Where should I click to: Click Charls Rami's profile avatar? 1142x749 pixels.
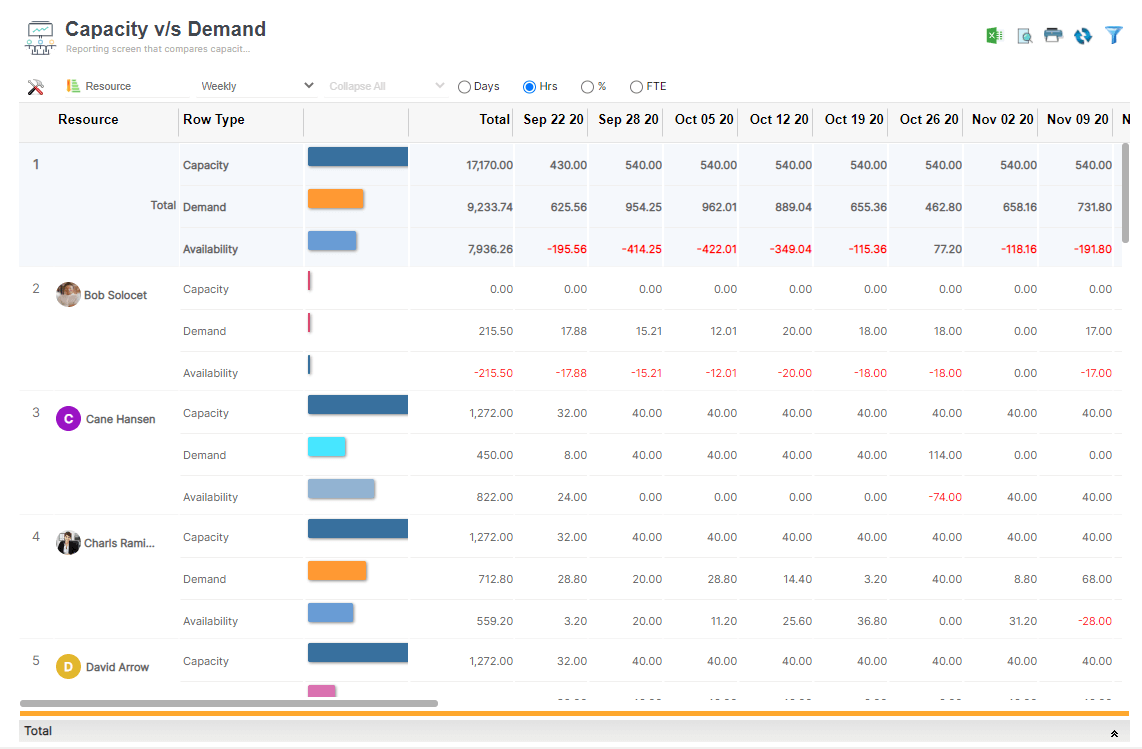[x=68, y=543]
